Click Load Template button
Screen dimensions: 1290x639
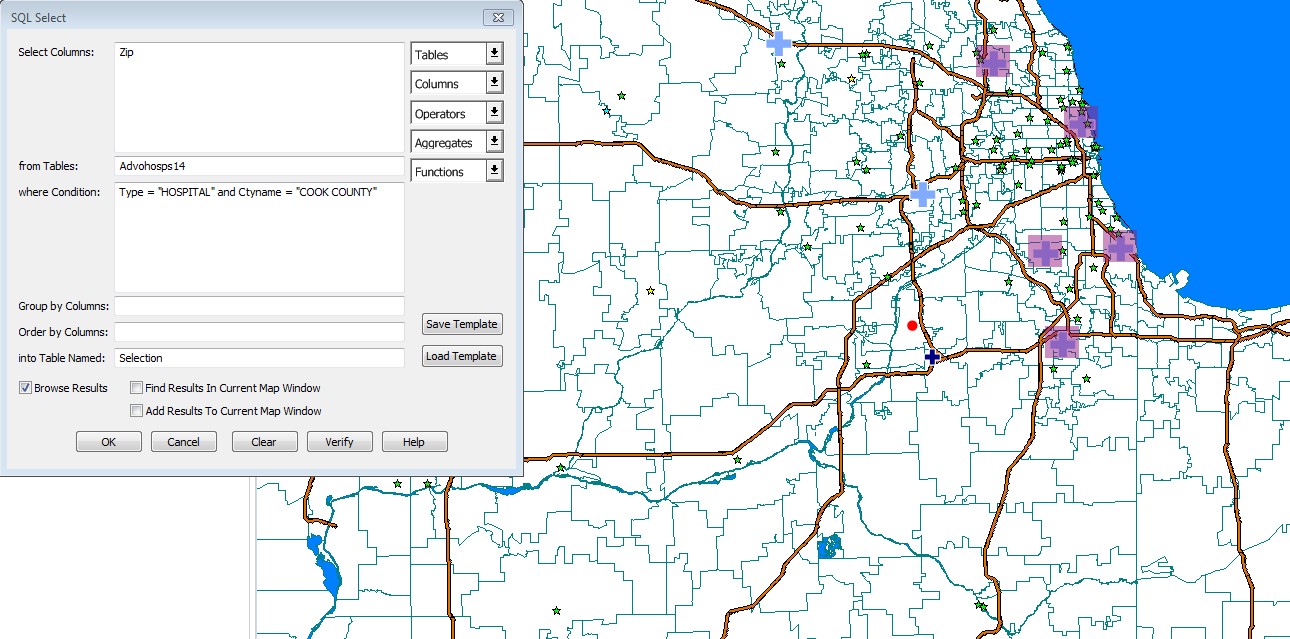point(462,356)
